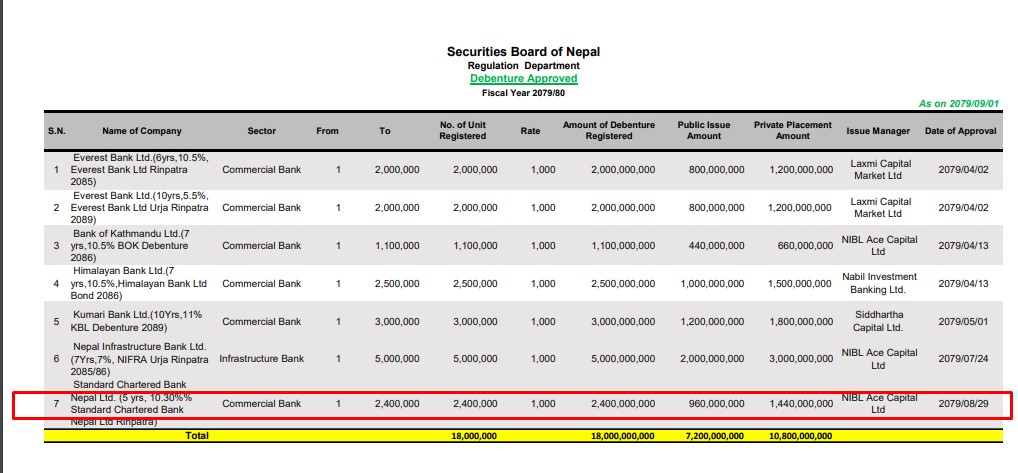This screenshot has height=473, width=1018.
Task: Click the Kumari Bank Ltd. company entry
Action: (x=137, y=321)
